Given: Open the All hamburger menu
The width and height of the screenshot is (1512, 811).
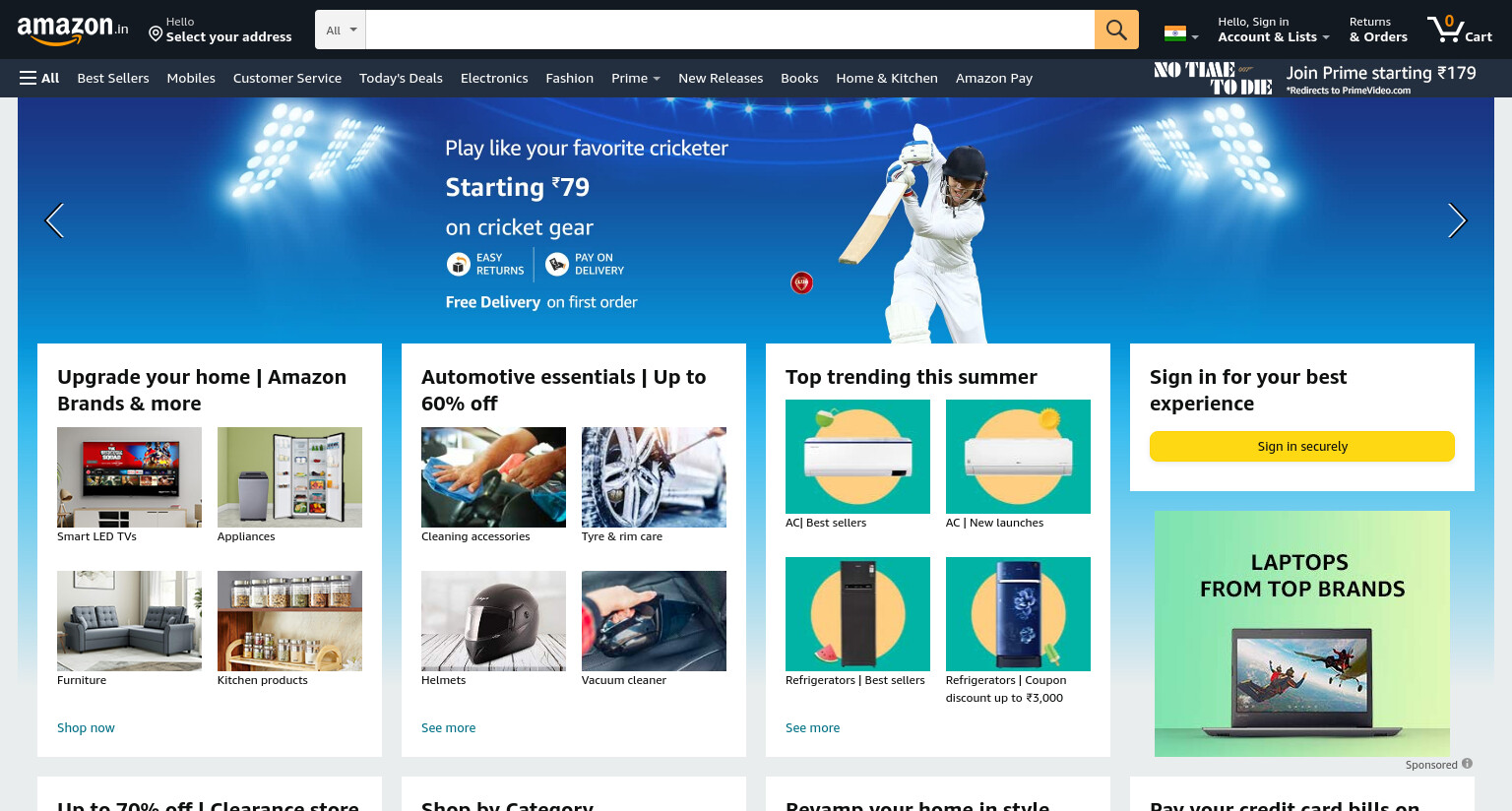Looking at the screenshot, I should point(39,78).
